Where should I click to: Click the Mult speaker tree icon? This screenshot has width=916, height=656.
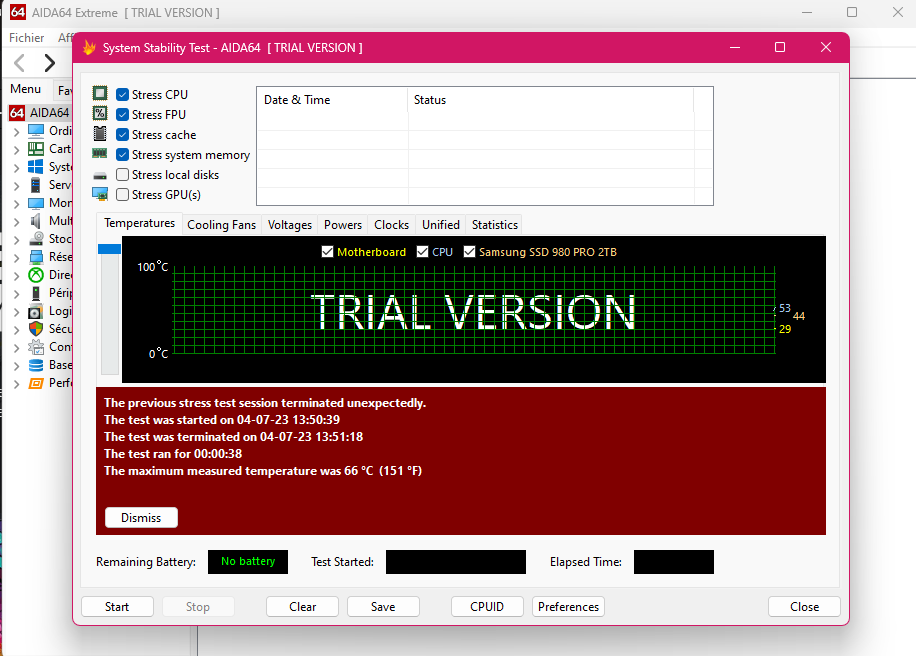coord(36,221)
